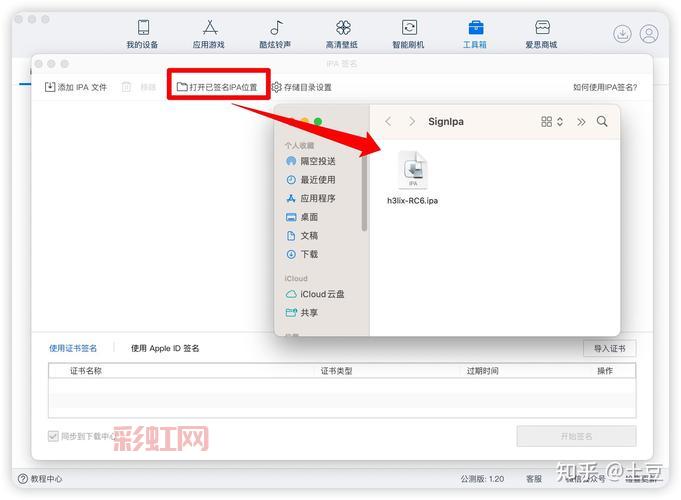Image resolution: width=681 pixels, height=500 pixels.
Task: Select iCloud 云盘 in Finder sidebar
Action: (315, 294)
